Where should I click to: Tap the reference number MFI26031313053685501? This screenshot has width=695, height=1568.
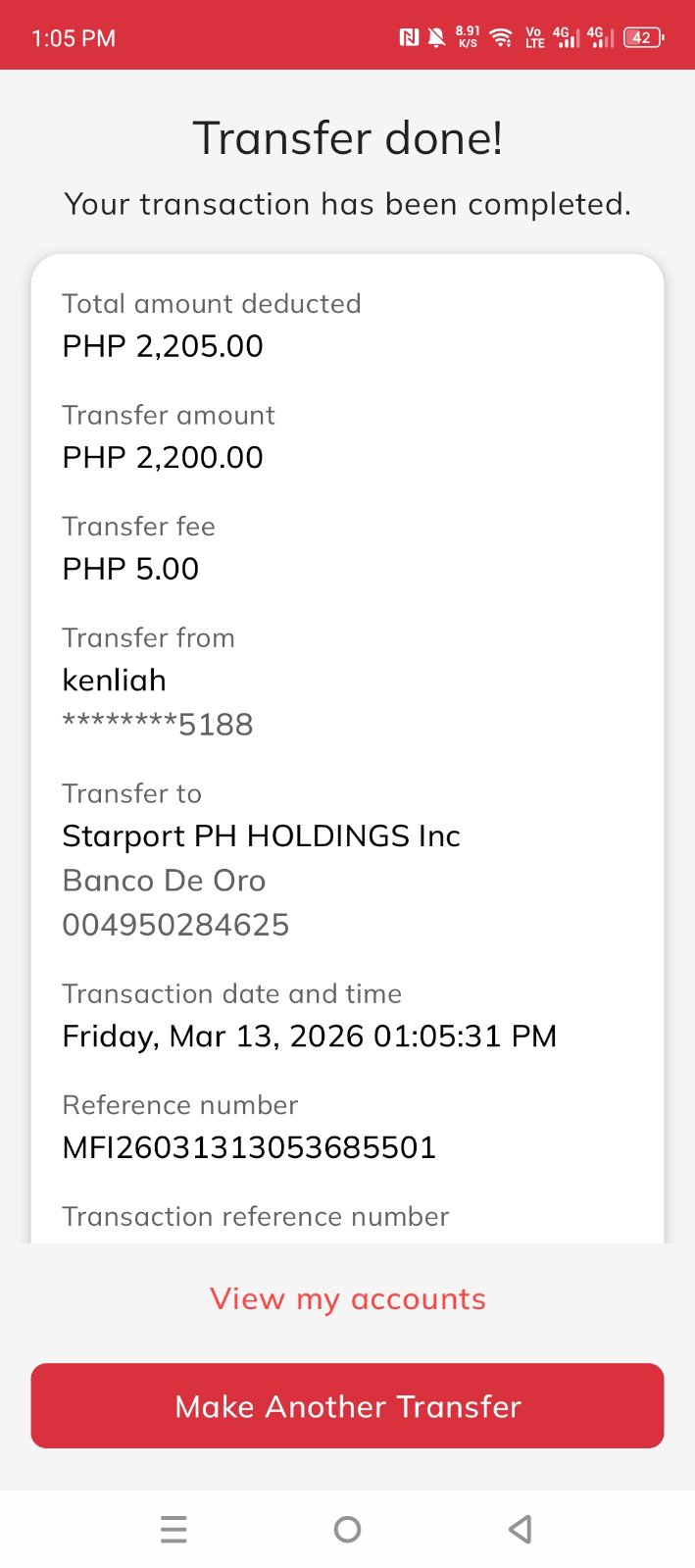coord(249,1147)
